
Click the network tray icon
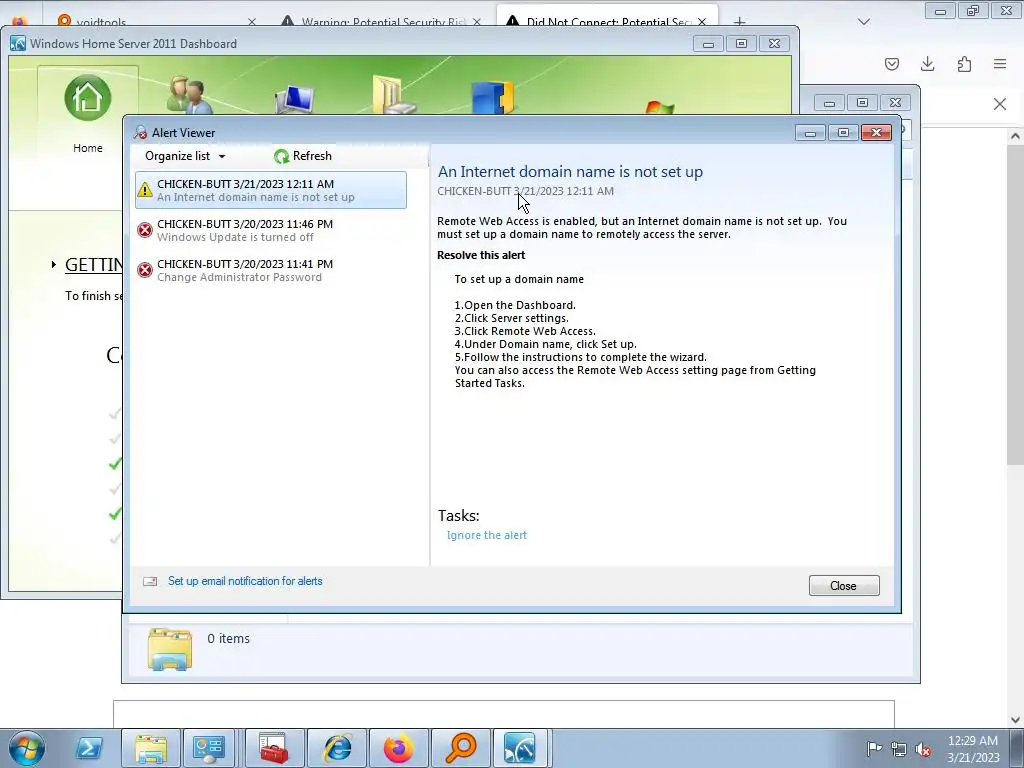(x=899, y=748)
